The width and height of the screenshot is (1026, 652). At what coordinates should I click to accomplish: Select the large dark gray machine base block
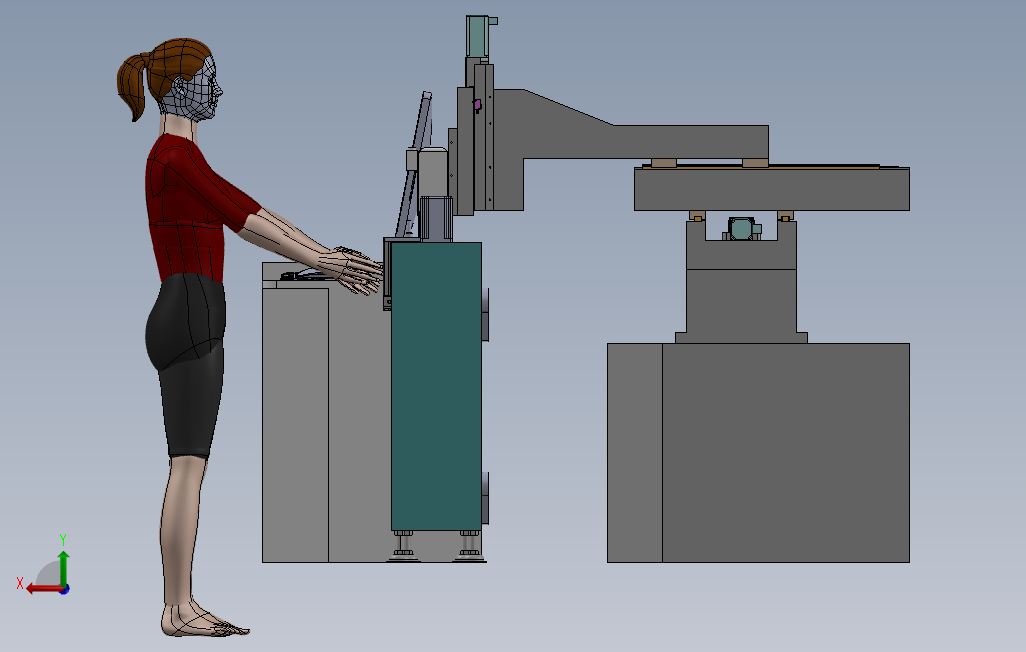[785, 452]
